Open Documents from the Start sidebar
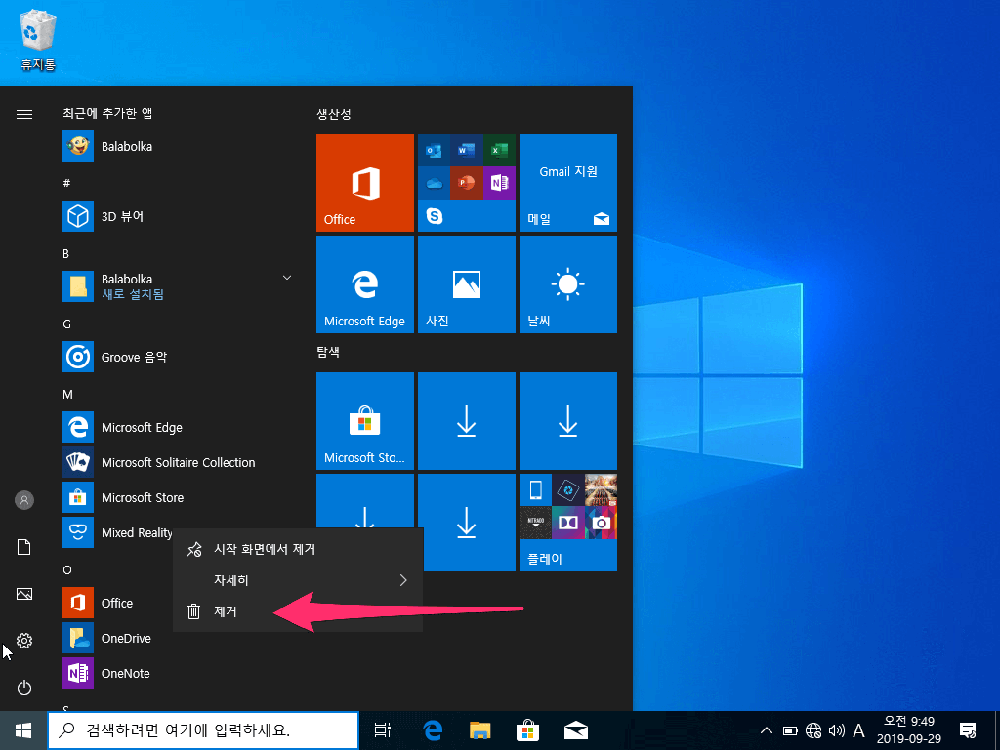This screenshot has width=1000, height=750. [24, 547]
